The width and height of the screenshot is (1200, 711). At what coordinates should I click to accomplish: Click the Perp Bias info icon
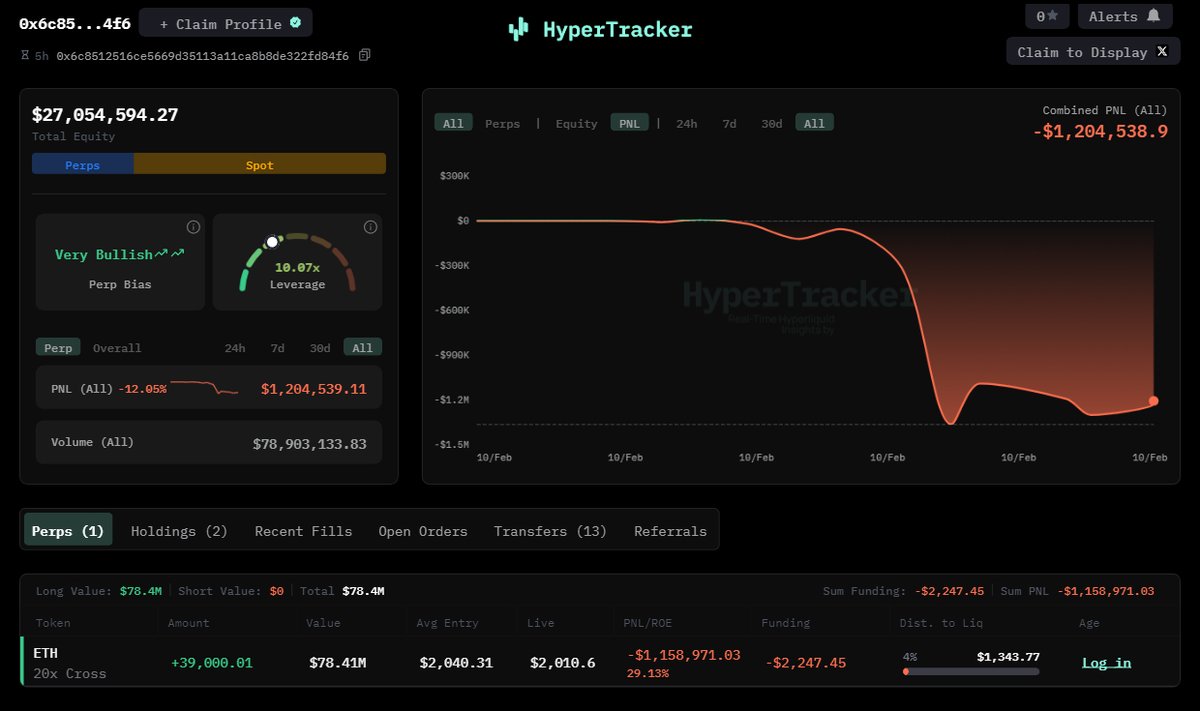(193, 227)
